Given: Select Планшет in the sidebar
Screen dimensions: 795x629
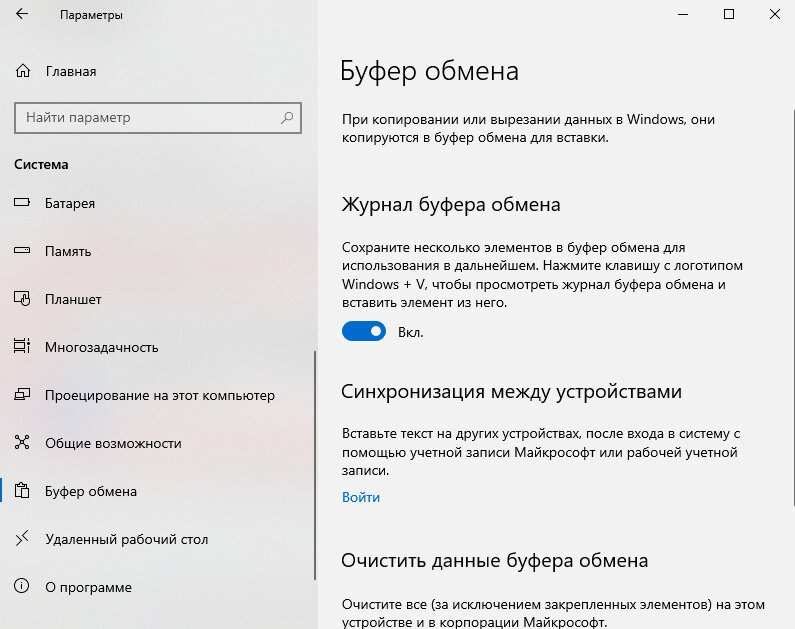Looking at the screenshot, I should click(73, 299).
